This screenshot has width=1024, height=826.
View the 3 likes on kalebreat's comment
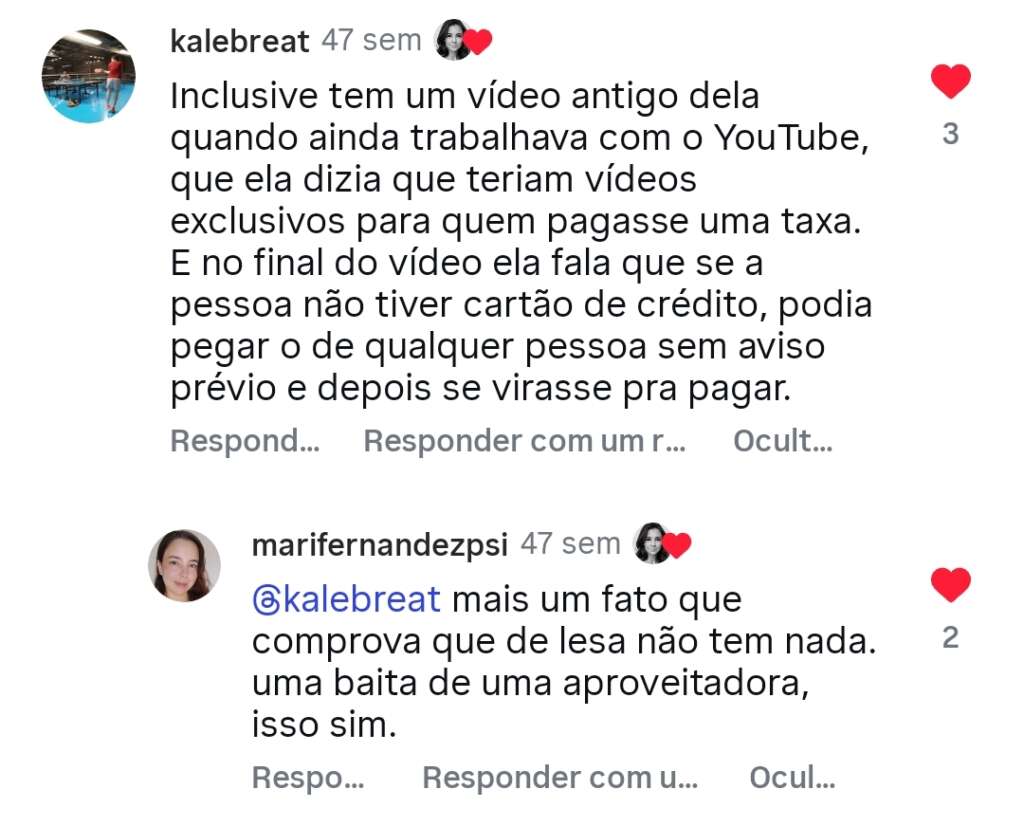pos(950,134)
